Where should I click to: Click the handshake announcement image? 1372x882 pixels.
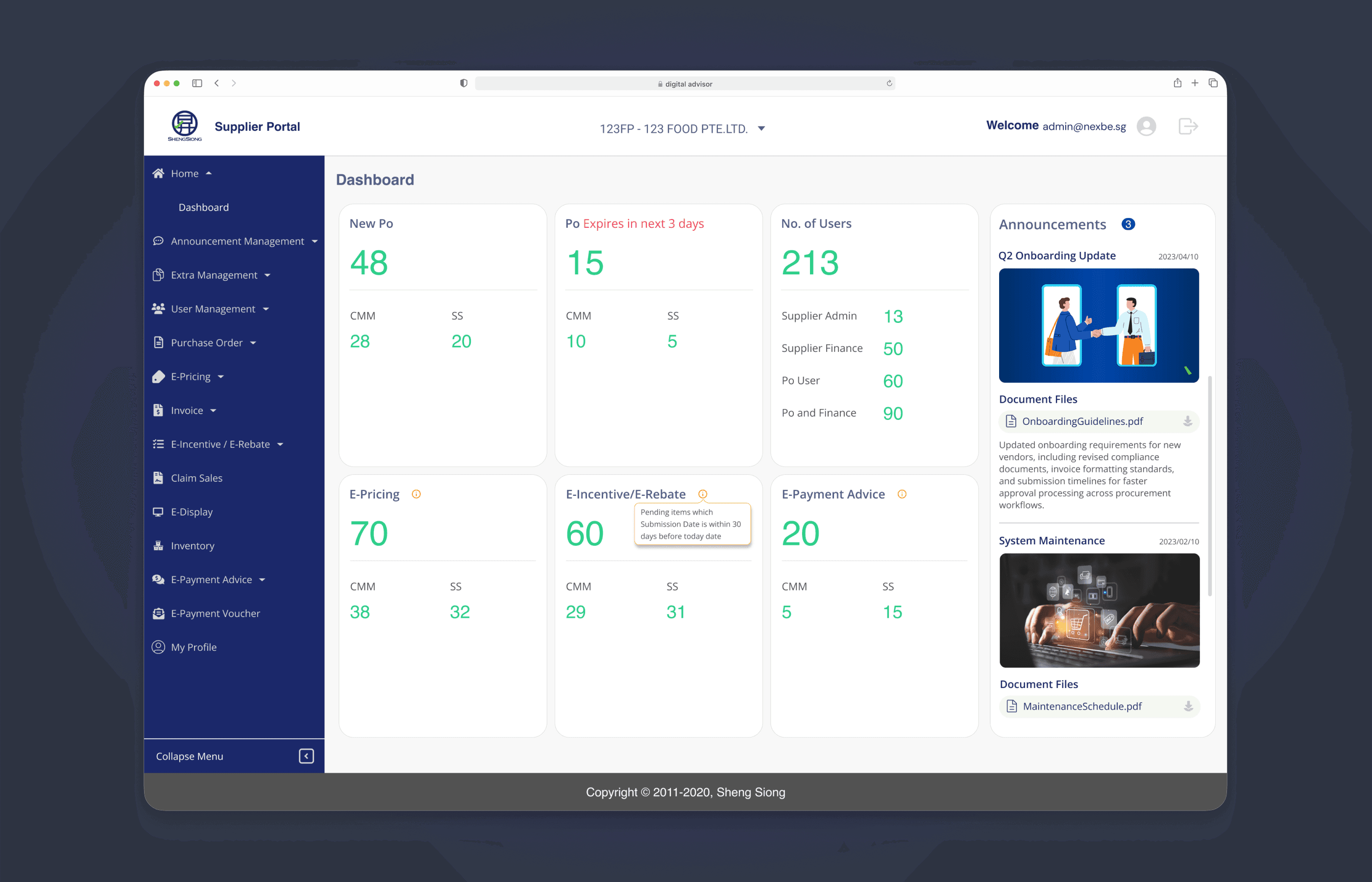pos(1099,325)
